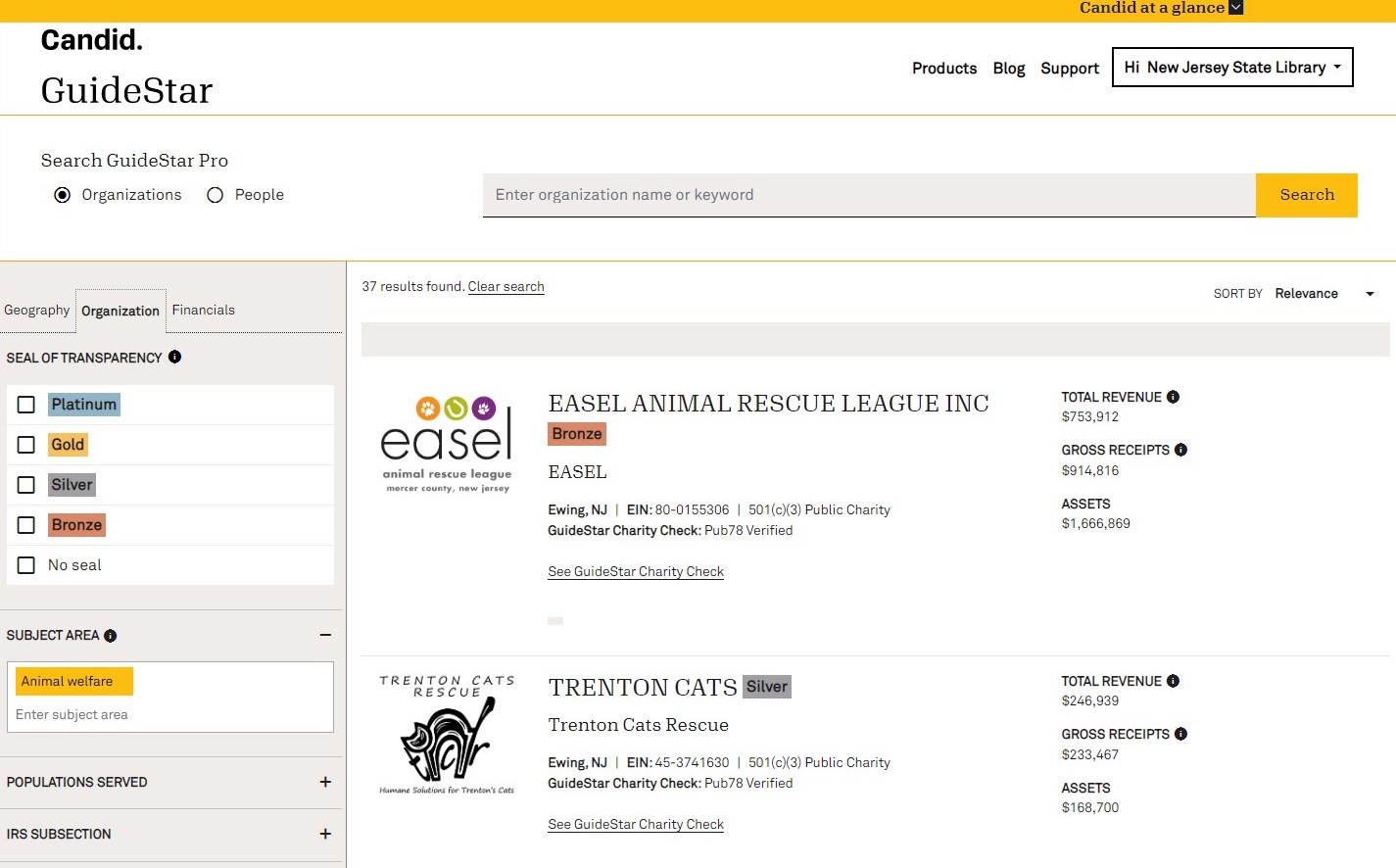Click the Seal of Transparency info icon

tap(174, 358)
